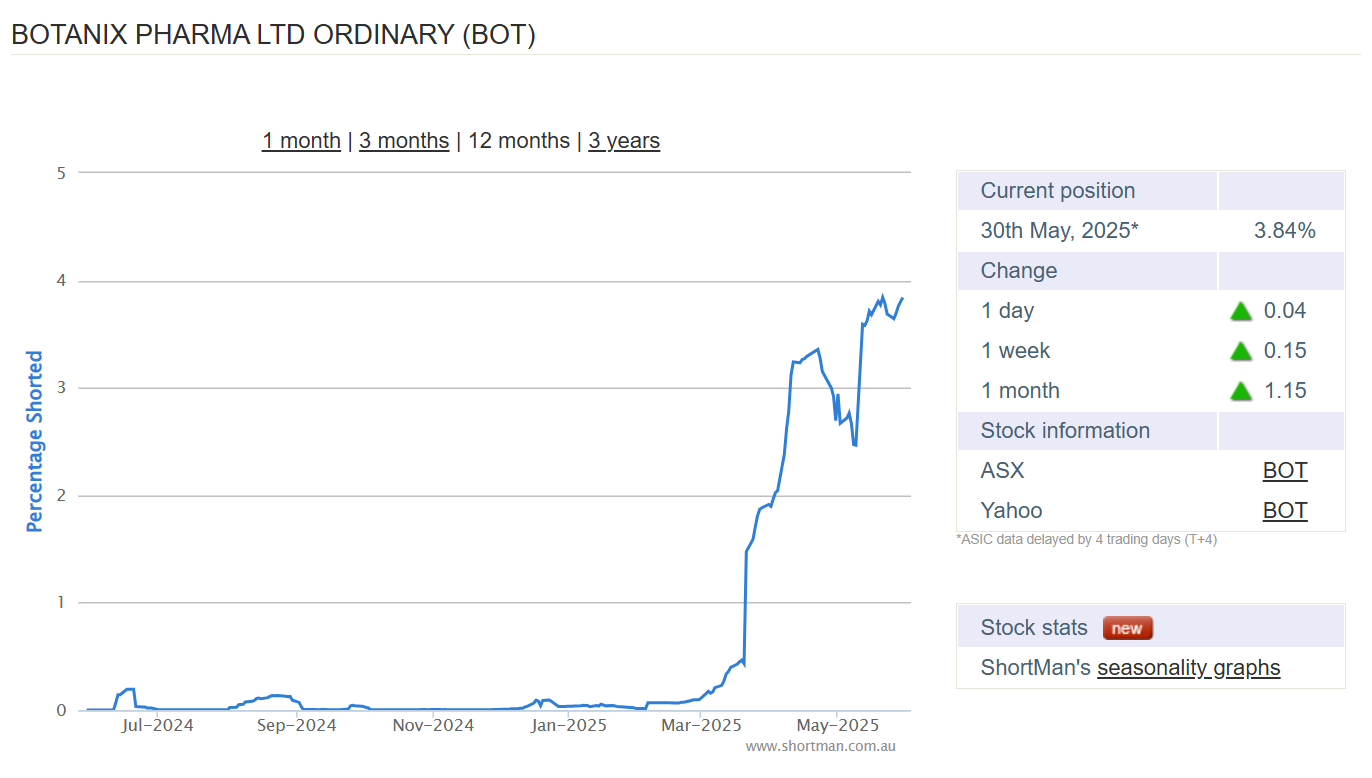This screenshot has width=1372, height=778.
Task: Click the Current position table header
Action: pyautogui.click(x=1057, y=191)
